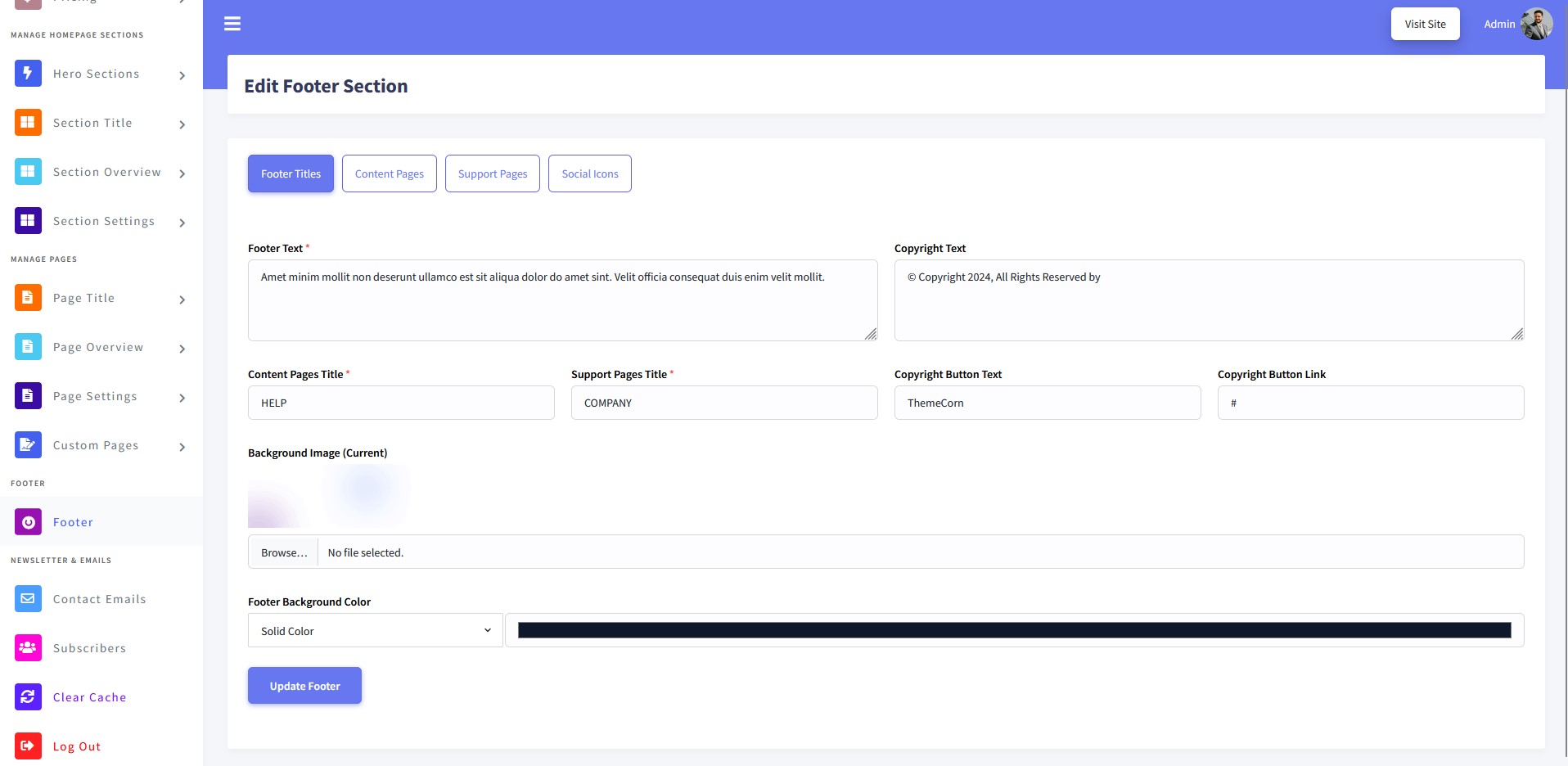Switch to the Content Pages tab
Screen dimensions: 1568x766
[x=390, y=173]
